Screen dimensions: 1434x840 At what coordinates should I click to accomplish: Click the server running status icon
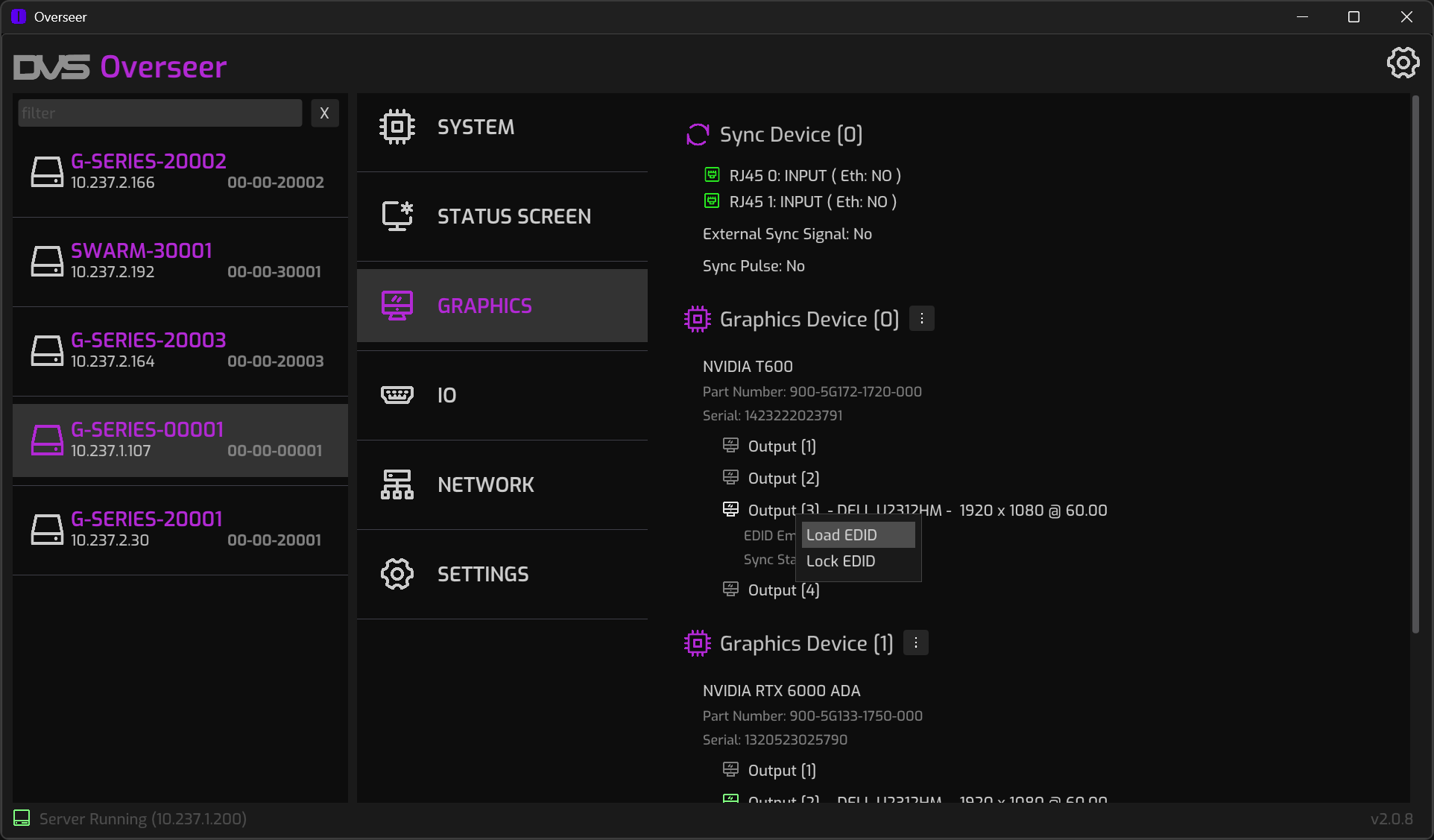(x=22, y=818)
